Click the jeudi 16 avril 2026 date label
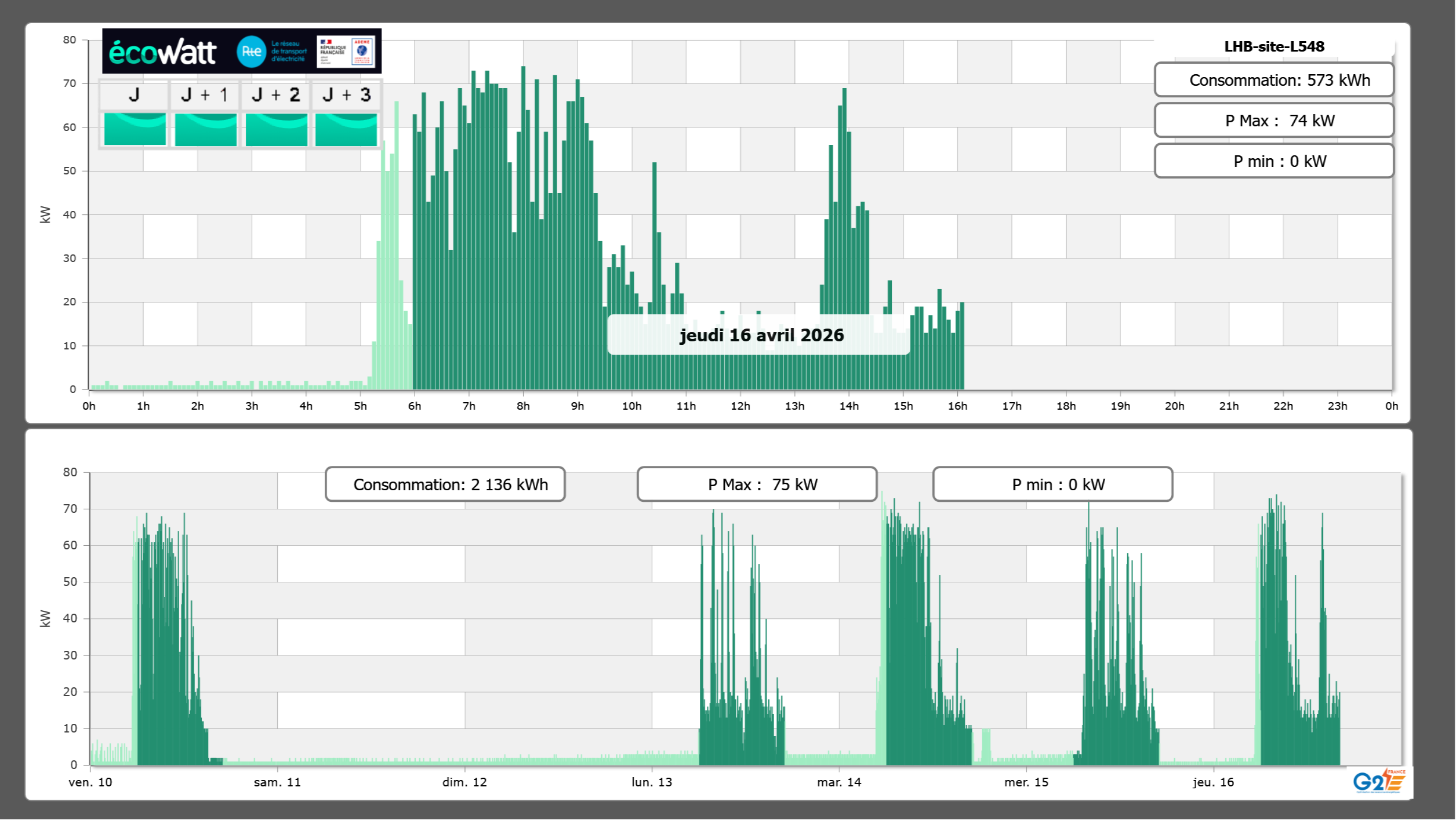Image resolution: width=1456 pixels, height=820 pixels. click(x=761, y=335)
